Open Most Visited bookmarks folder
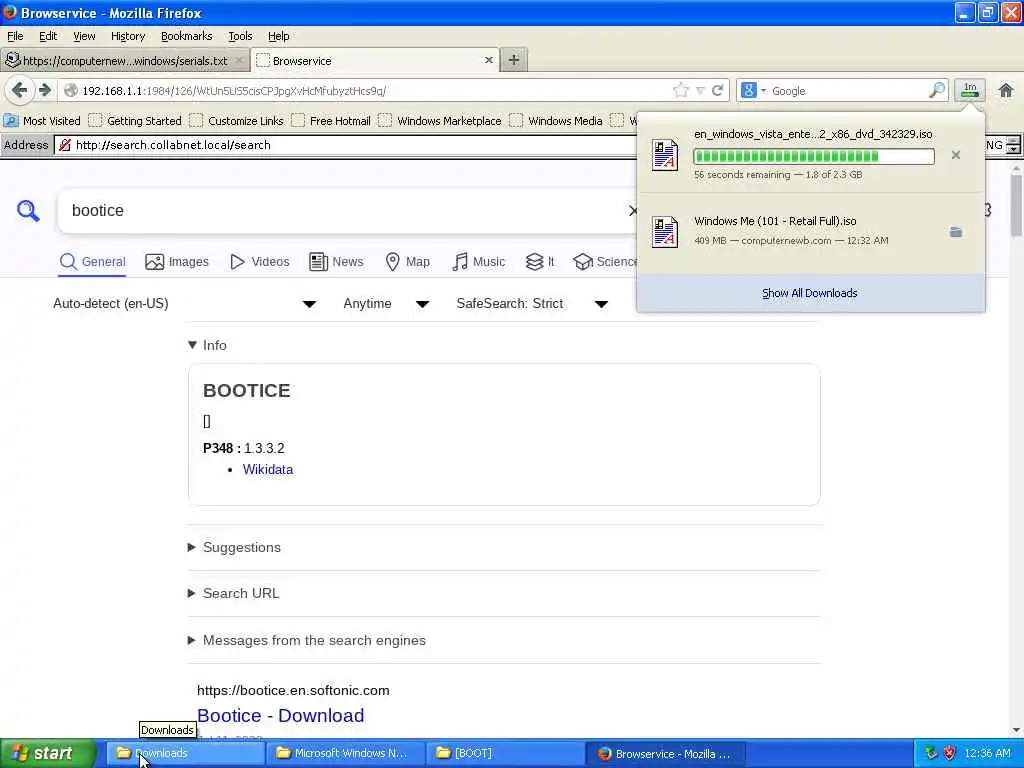Viewport: 1024px width, 768px height. [x=42, y=121]
